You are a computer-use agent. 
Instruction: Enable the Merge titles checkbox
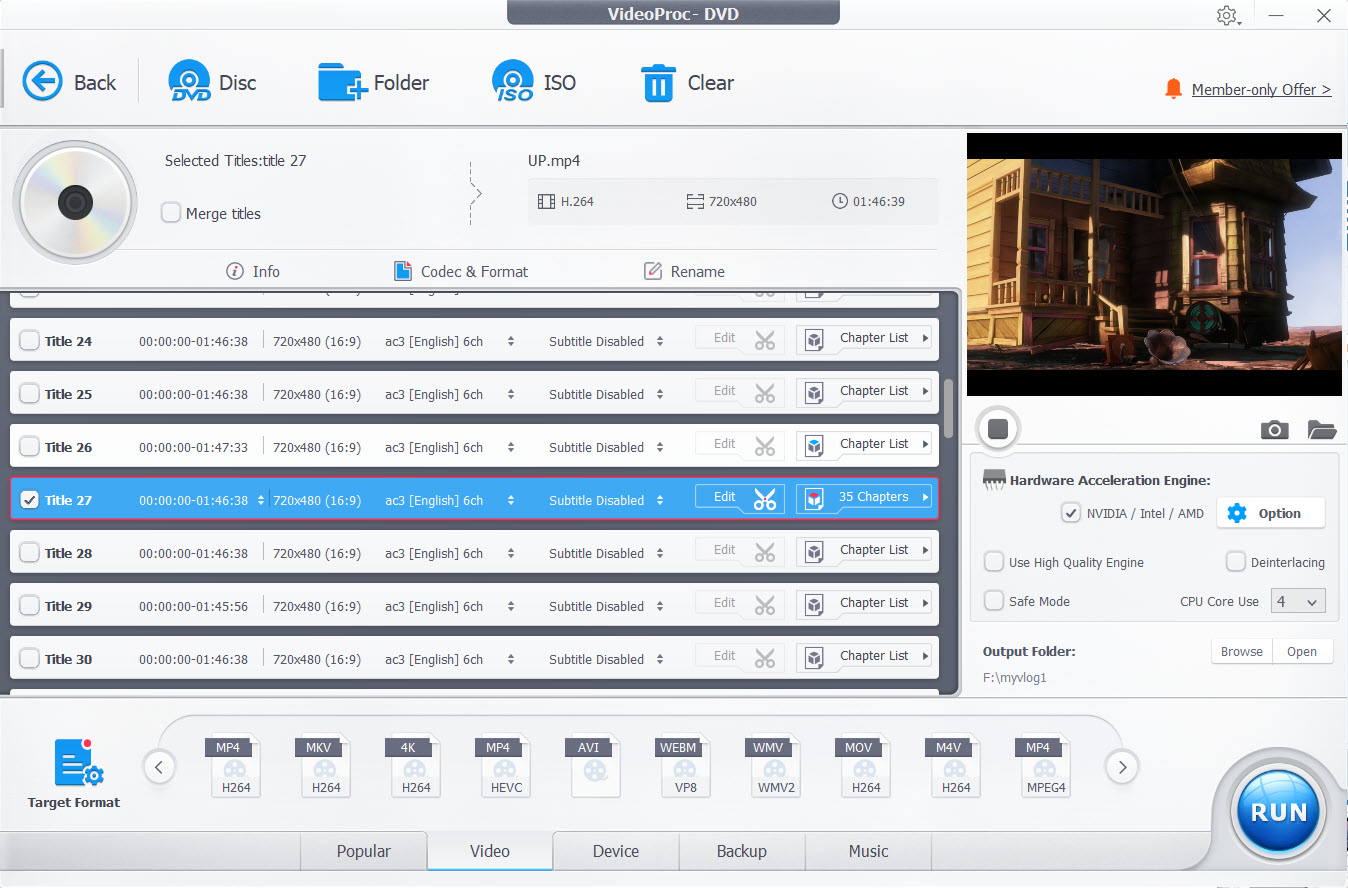pyautogui.click(x=171, y=213)
